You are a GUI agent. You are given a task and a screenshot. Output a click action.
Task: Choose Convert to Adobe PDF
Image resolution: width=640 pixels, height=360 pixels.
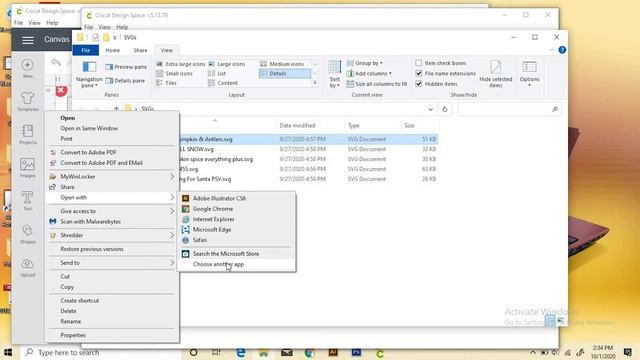[x=111, y=152]
